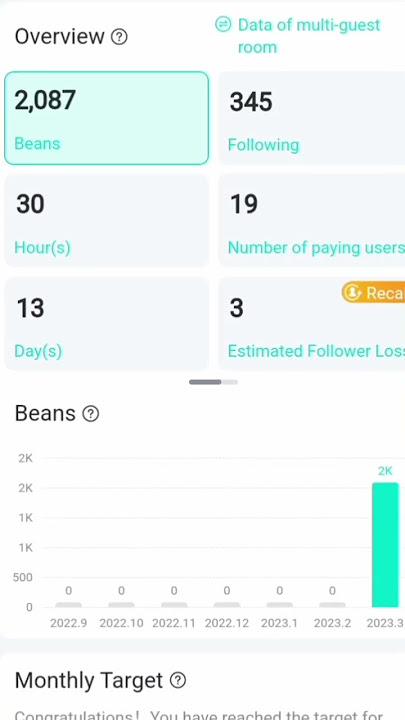Tap the 2022.9 bar in Beans chart
The width and height of the screenshot is (405, 720).
(68, 604)
